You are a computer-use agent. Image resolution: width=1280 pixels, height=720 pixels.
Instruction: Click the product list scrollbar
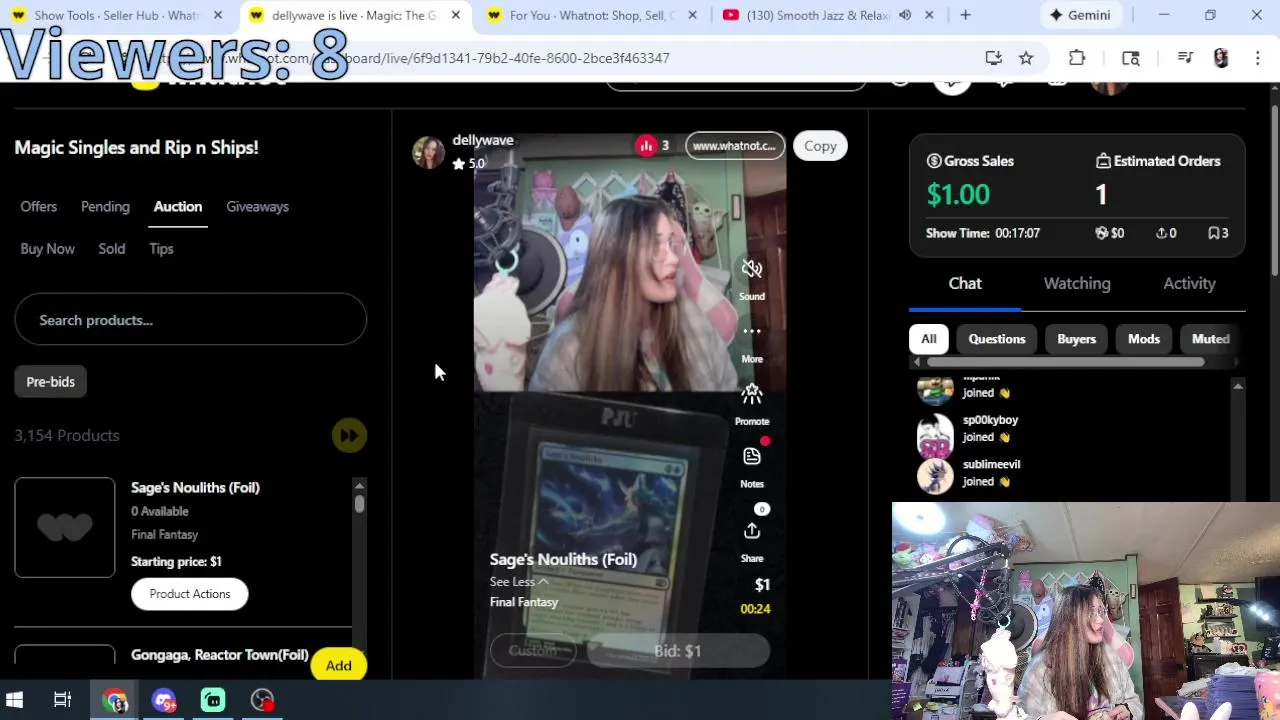point(359,503)
